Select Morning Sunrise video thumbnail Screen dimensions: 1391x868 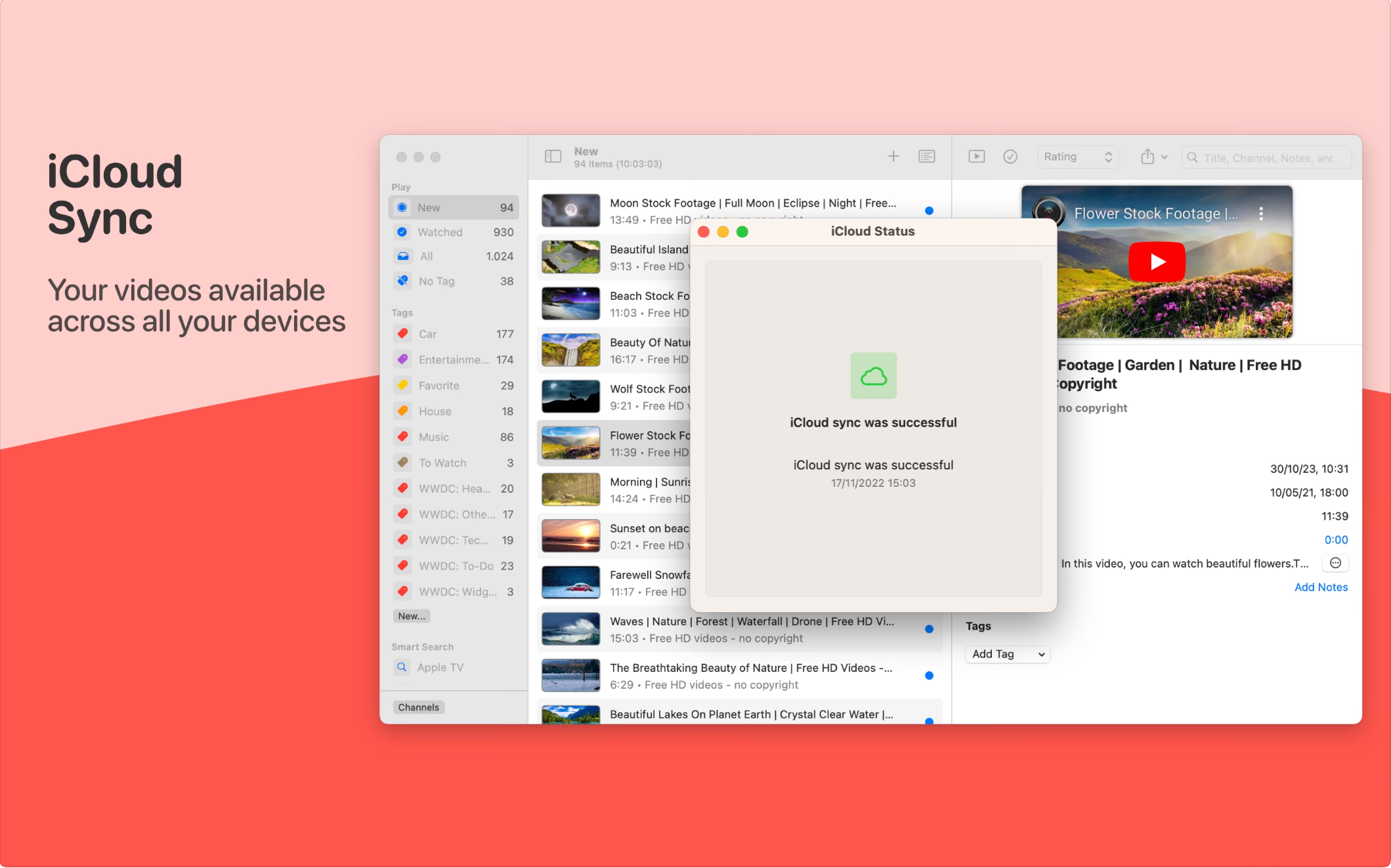click(571, 489)
